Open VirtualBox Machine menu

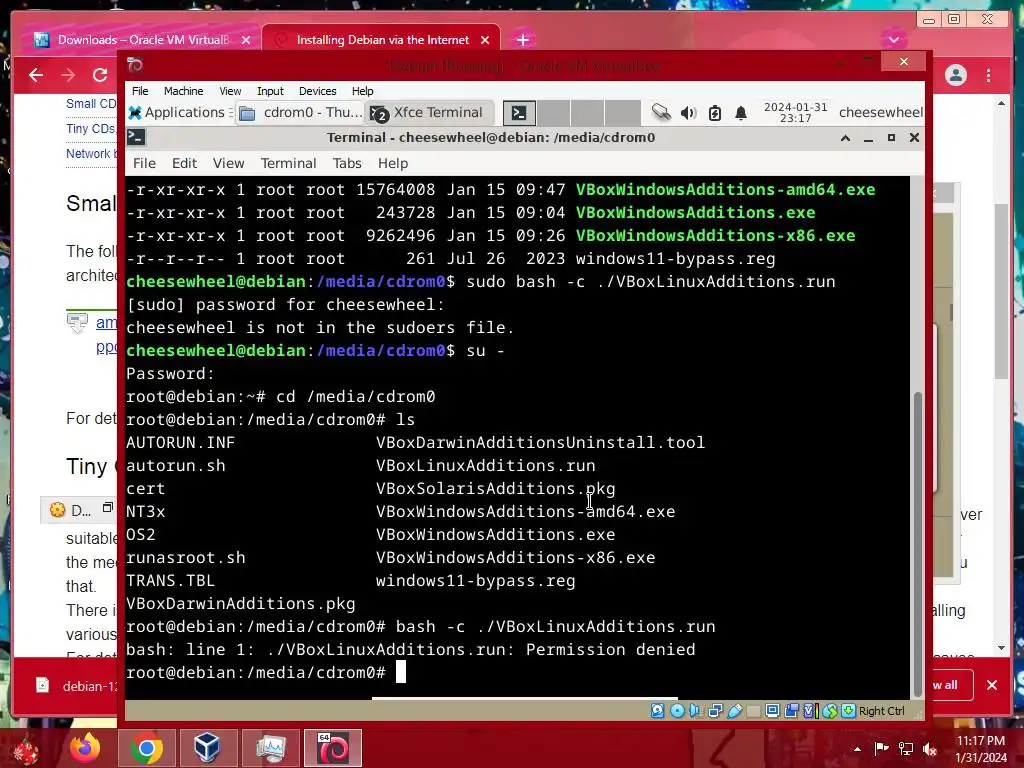pyautogui.click(x=184, y=91)
